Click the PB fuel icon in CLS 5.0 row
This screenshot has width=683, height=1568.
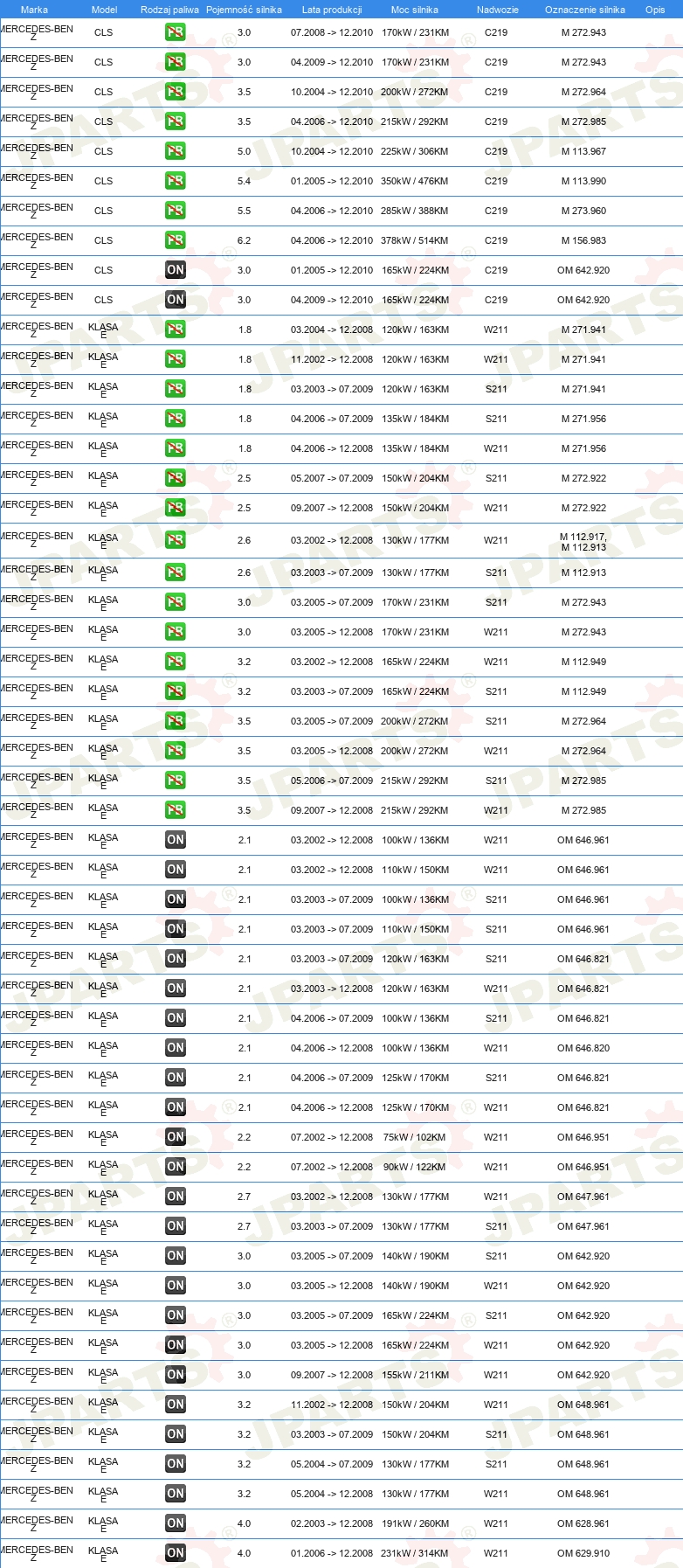coord(175,151)
